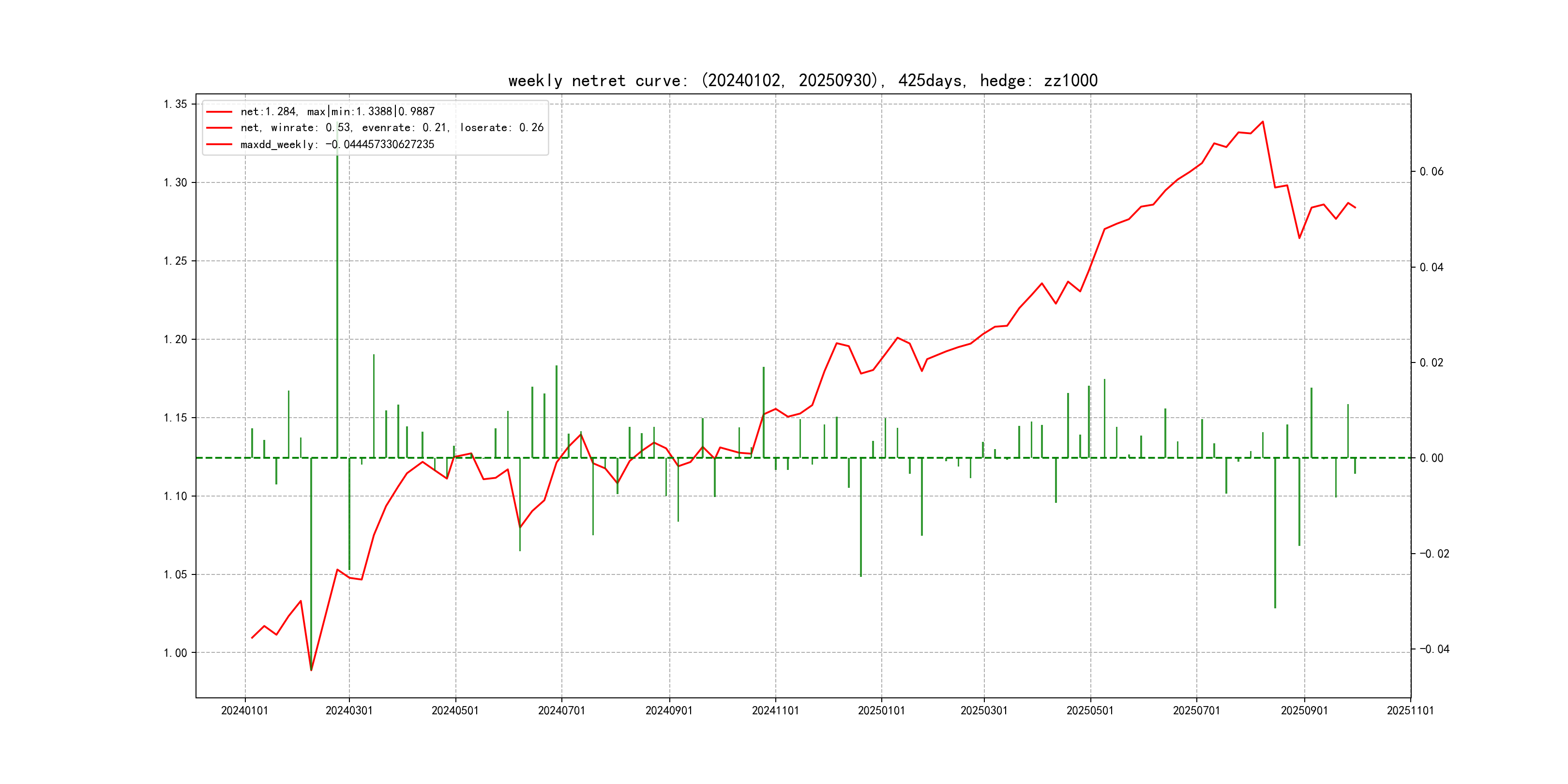Click the tallest green bar before 20240301

pyautogui.click(x=337, y=292)
